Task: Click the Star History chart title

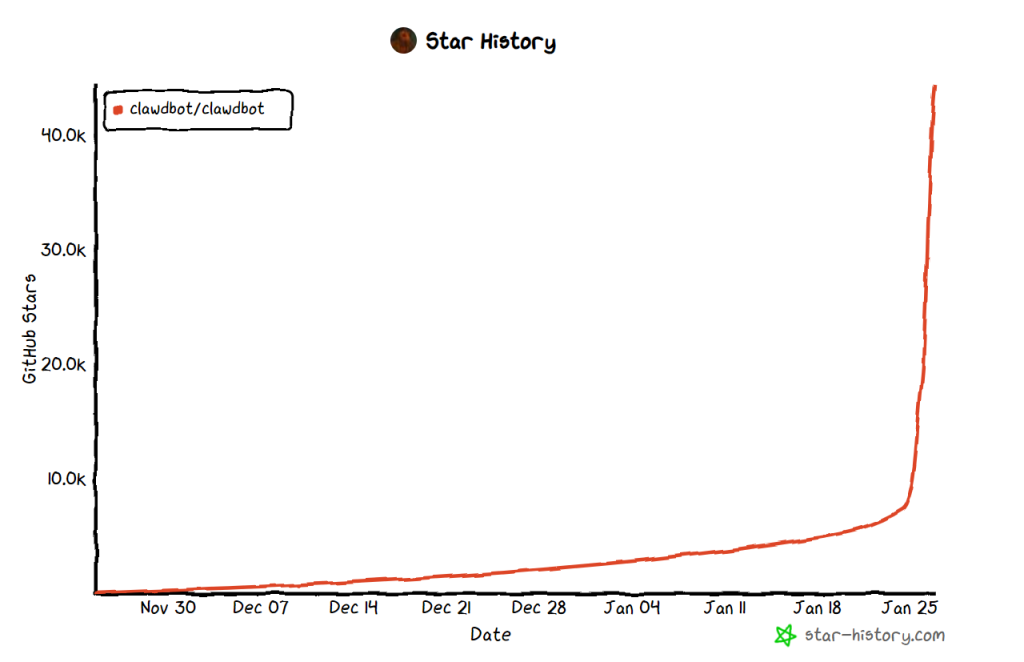Action: tap(490, 41)
